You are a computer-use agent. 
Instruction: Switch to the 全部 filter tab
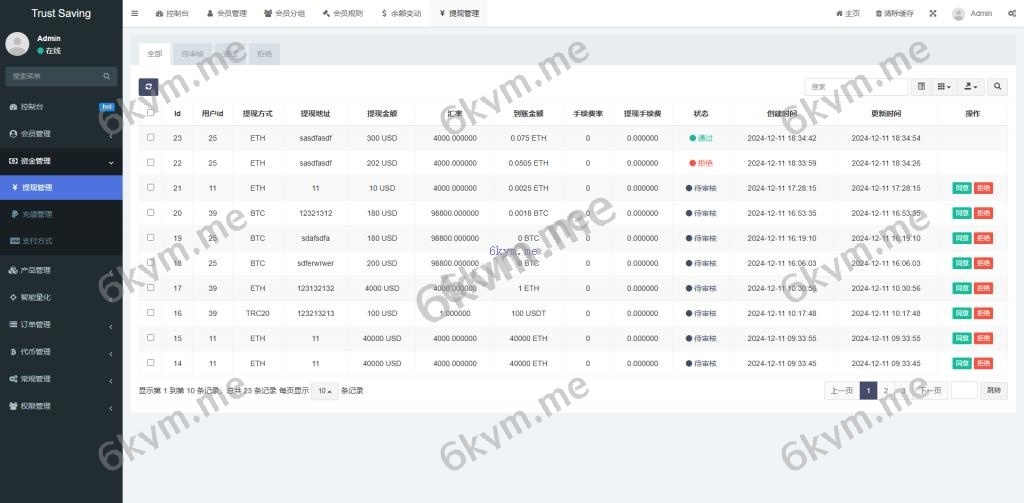coord(155,54)
